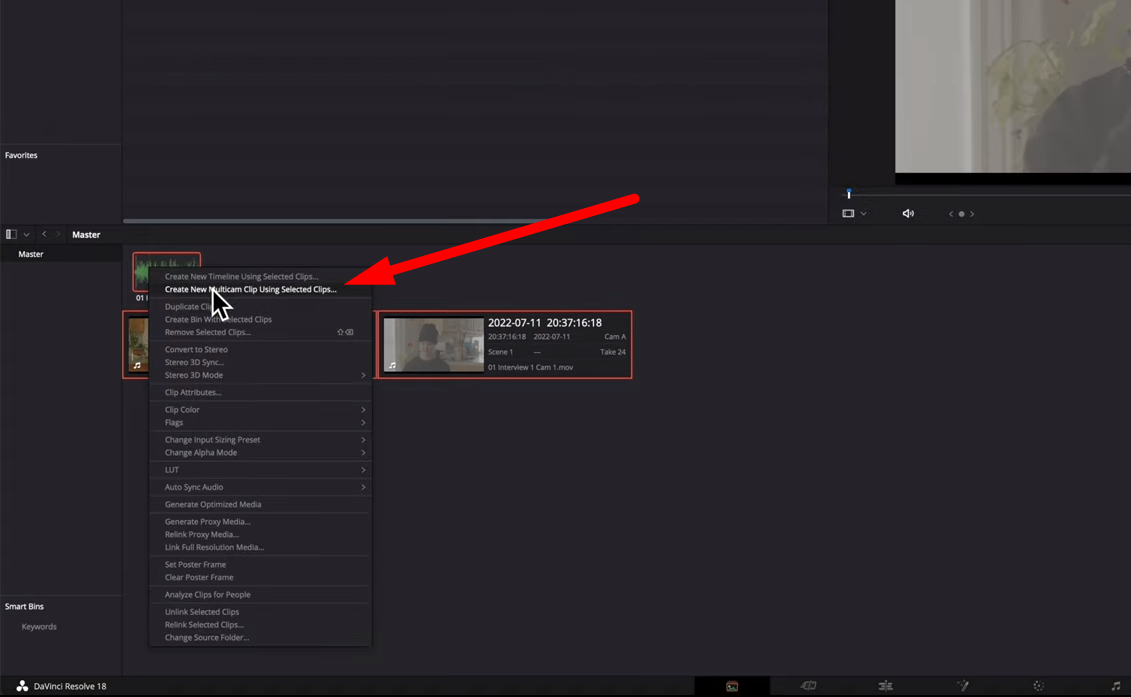Choose Create New Multicam Clip Using Selected Clips
Image resolution: width=1131 pixels, height=697 pixels.
251,289
